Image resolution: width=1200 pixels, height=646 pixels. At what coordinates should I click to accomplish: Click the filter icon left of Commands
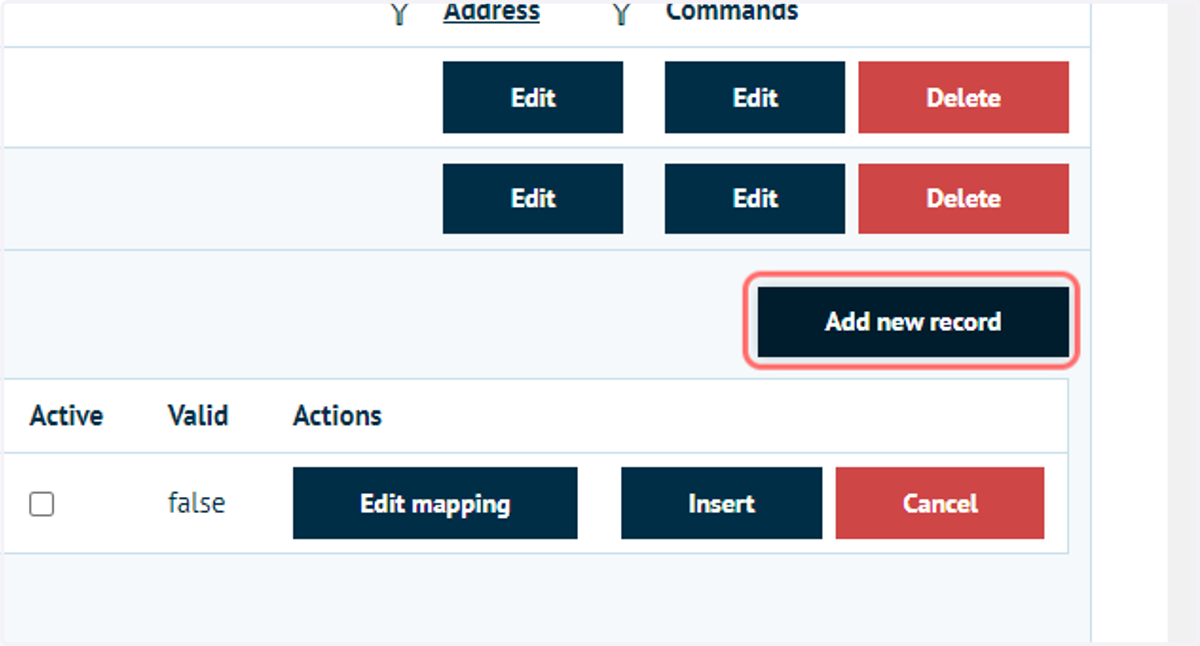click(621, 13)
